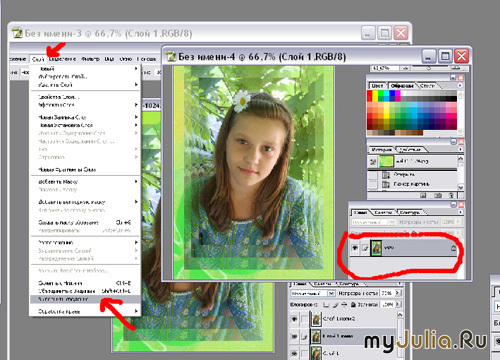Click the camera snapshot icon in History panel
The image size is (500, 360).
coord(438,195)
